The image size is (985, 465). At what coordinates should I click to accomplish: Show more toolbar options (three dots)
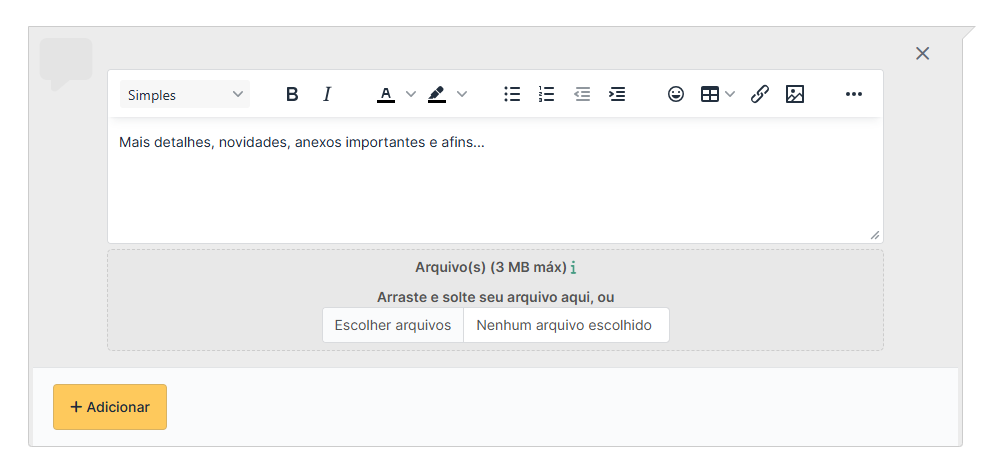pos(853,94)
